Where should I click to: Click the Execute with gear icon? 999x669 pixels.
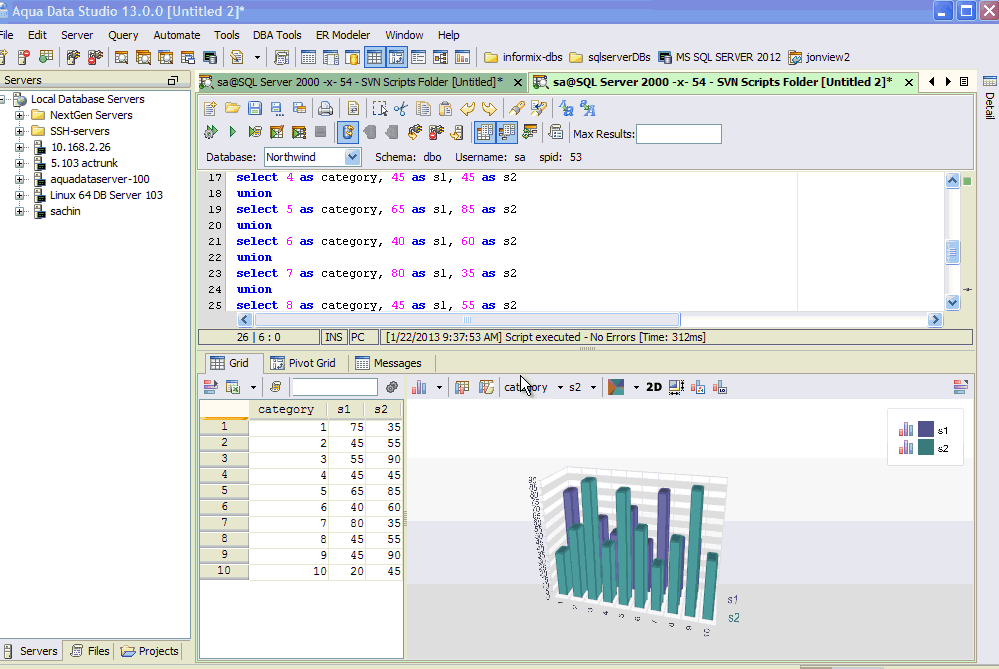point(211,132)
